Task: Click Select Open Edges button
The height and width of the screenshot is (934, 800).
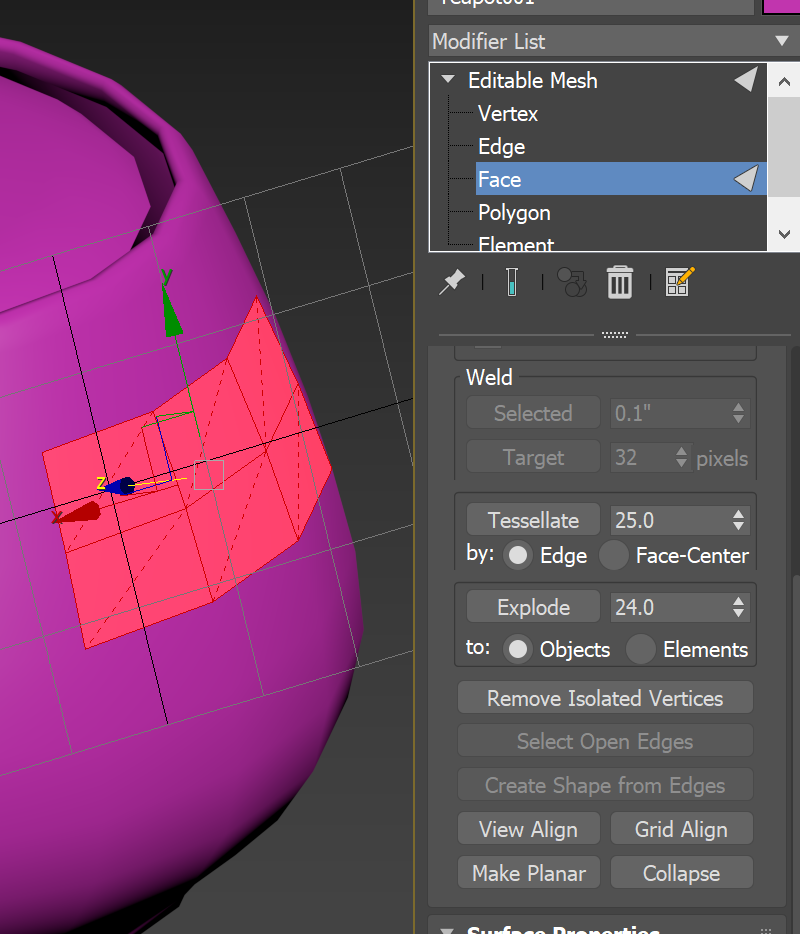Action: [x=605, y=741]
